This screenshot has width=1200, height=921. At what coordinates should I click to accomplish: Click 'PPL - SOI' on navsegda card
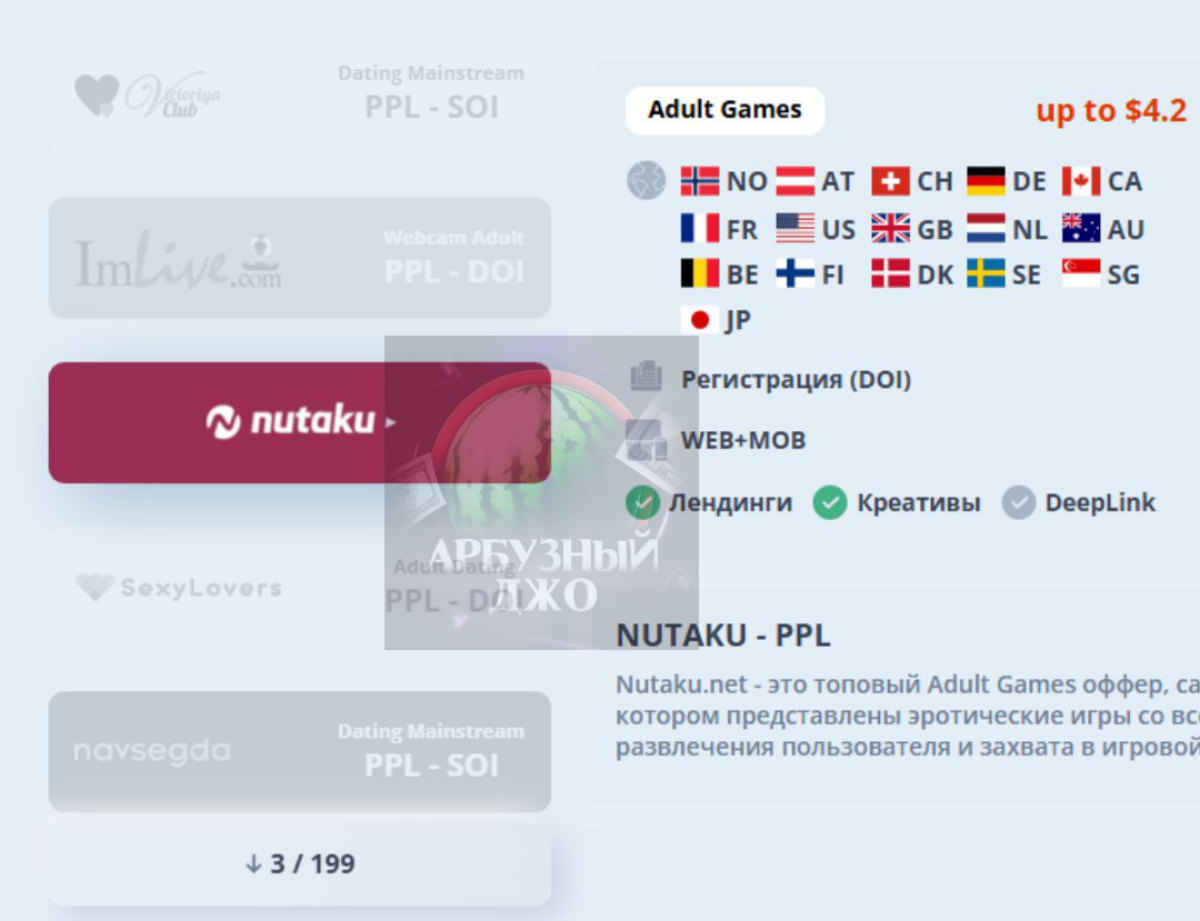click(x=431, y=766)
